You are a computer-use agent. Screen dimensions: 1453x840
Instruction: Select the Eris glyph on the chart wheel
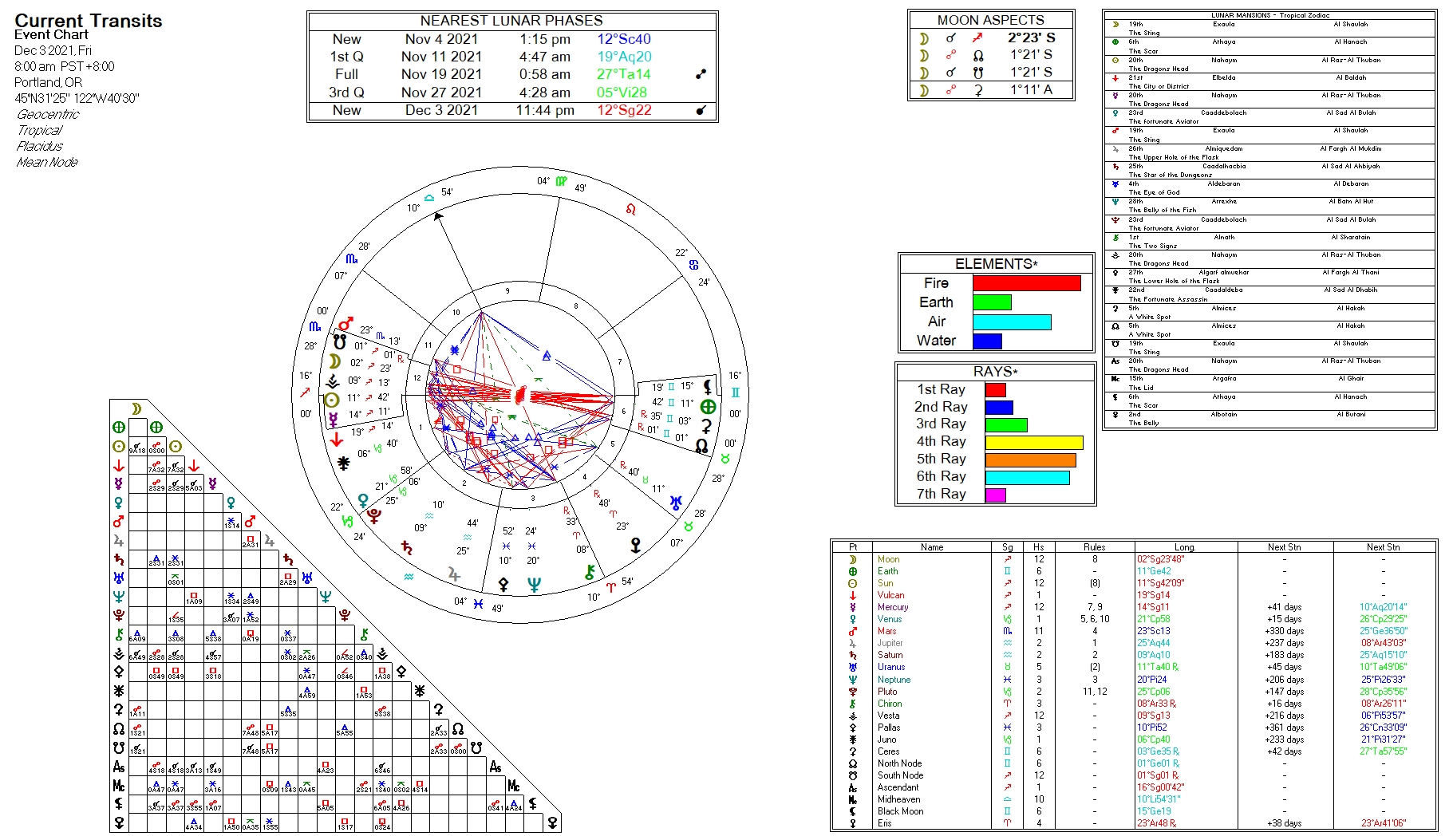click(635, 546)
